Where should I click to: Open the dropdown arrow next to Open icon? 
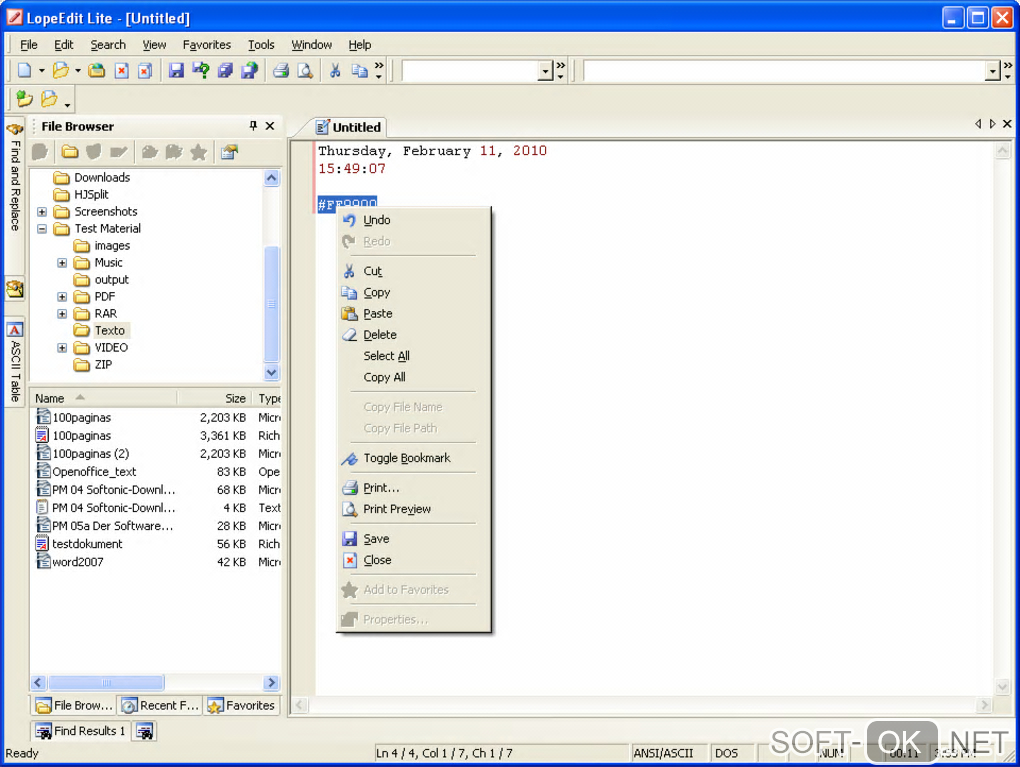click(77, 71)
